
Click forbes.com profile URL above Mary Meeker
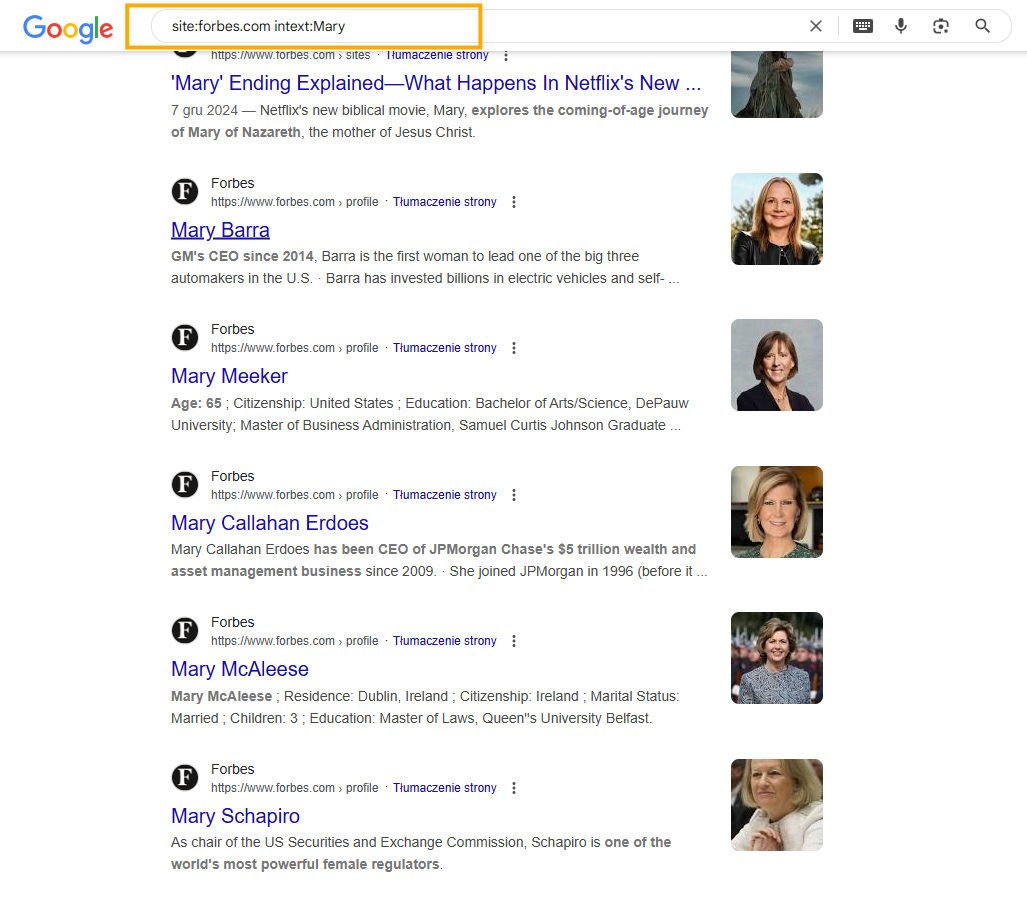[295, 348]
